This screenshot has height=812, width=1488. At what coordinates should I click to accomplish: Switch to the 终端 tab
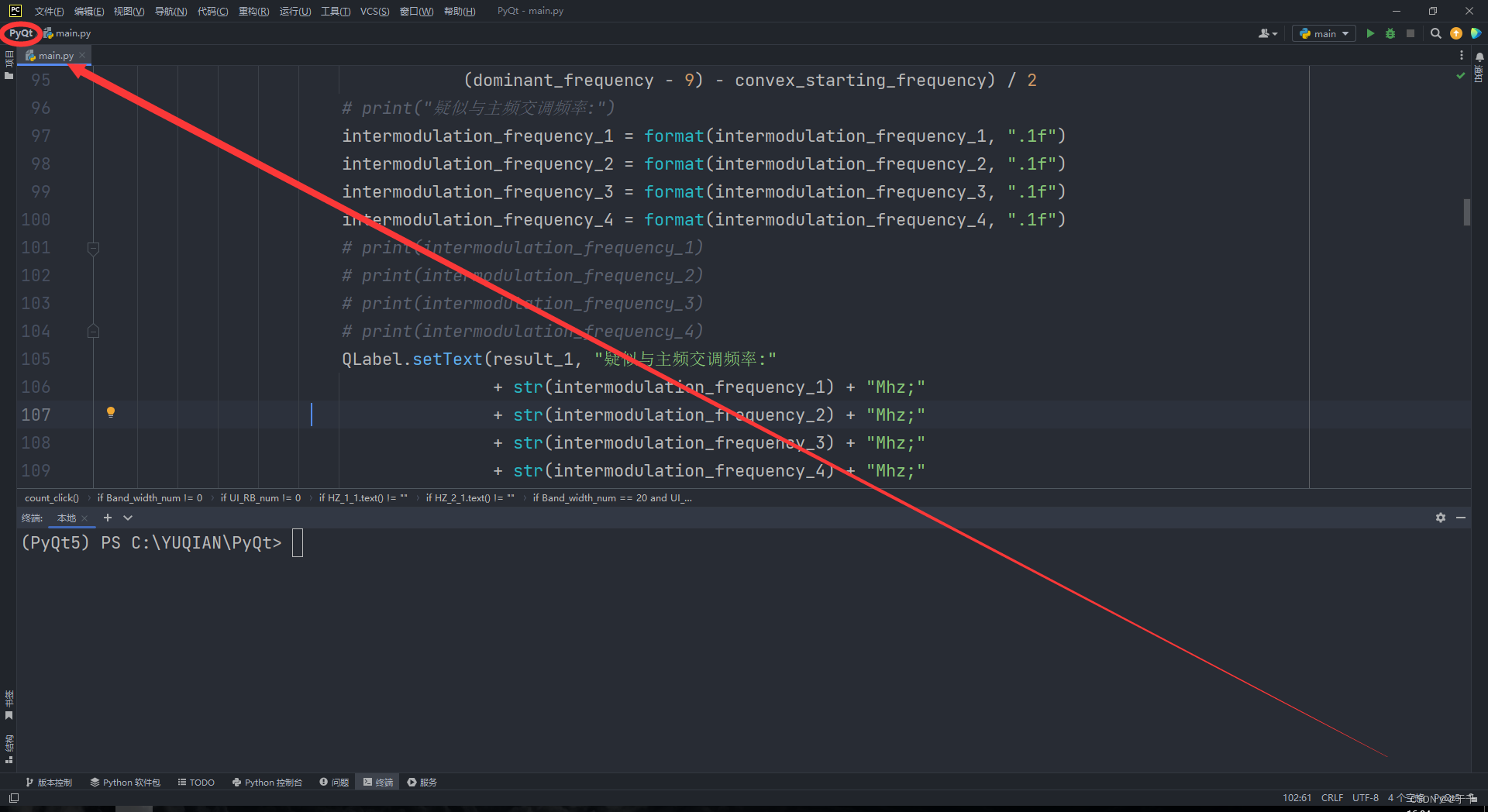[x=377, y=782]
